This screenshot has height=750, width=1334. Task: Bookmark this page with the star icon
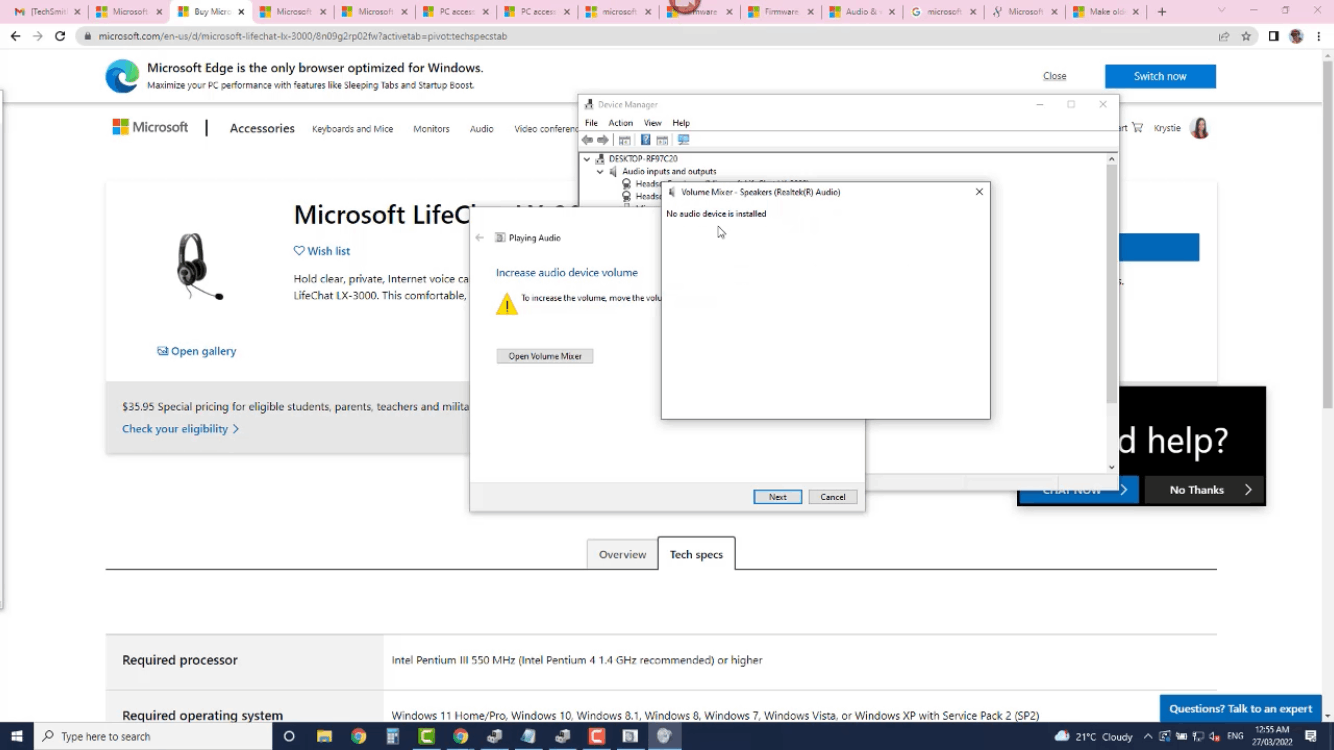[1246, 36]
